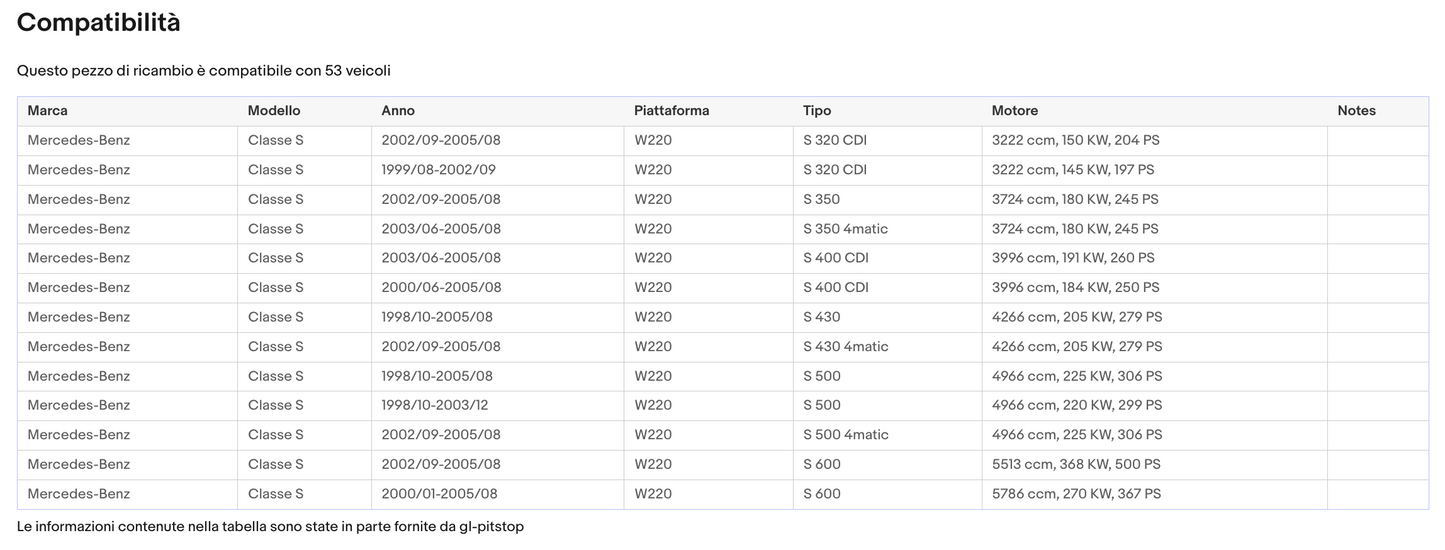Click the Piattaforma column header
This screenshot has height=550, width=1445.
pos(671,111)
